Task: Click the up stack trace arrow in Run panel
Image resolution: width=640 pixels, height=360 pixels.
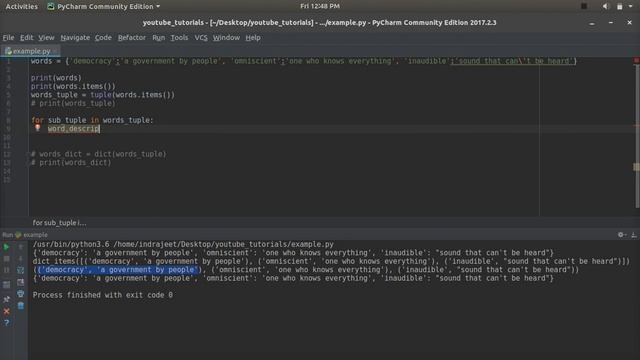Action: pyautogui.click(x=21, y=247)
